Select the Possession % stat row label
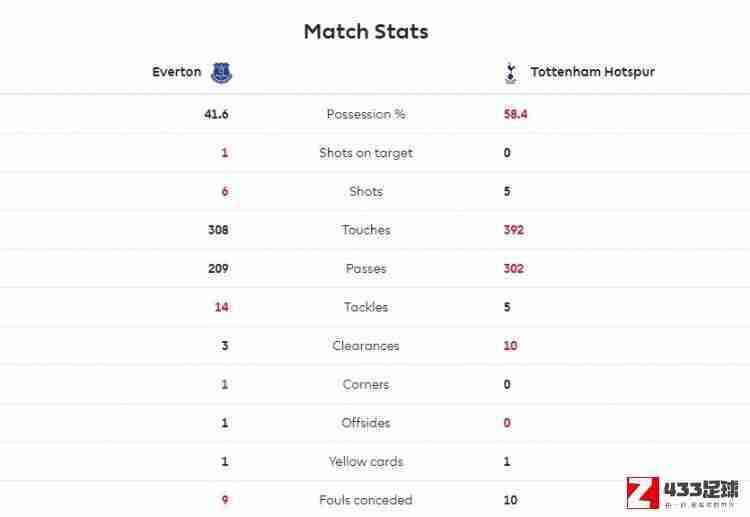The width and height of the screenshot is (750, 517). click(366, 114)
